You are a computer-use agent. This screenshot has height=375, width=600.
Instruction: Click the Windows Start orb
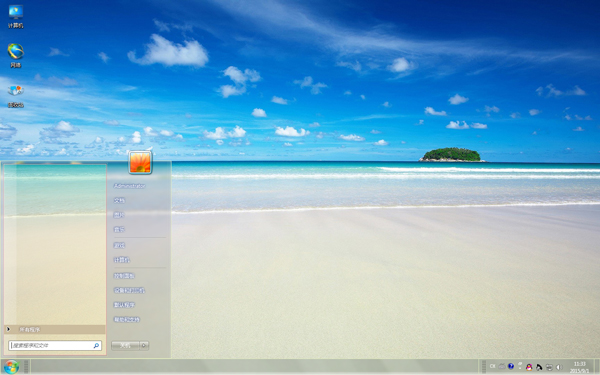11,367
